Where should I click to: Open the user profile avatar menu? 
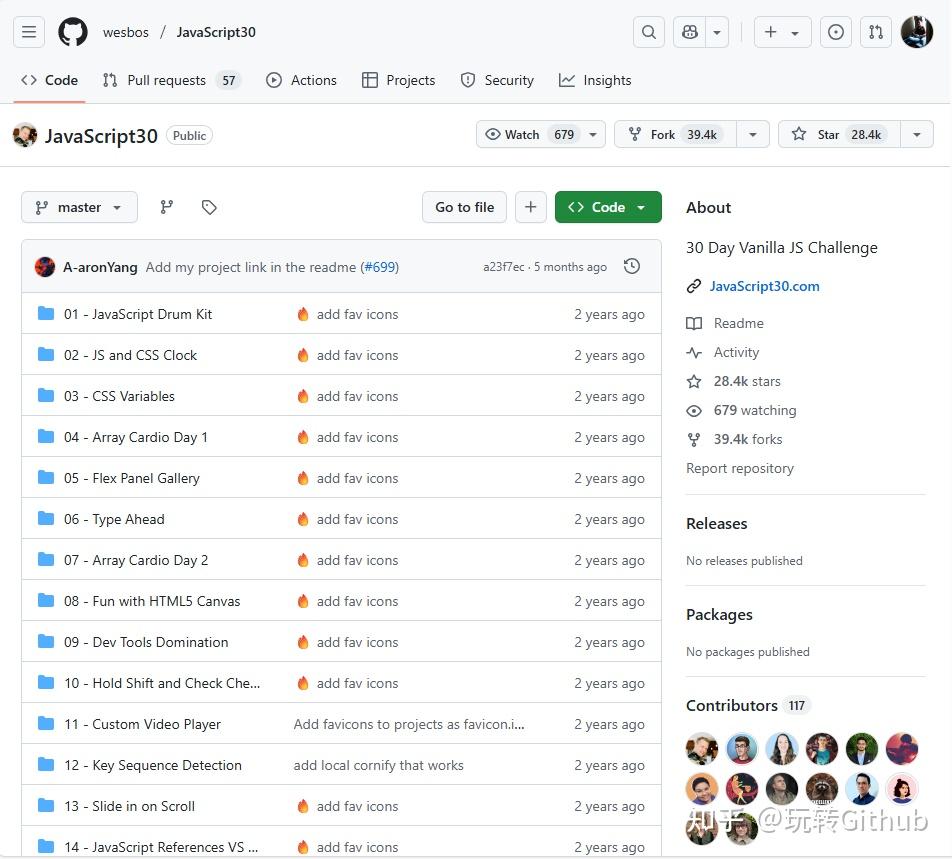pyautogui.click(x=916, y=32)
